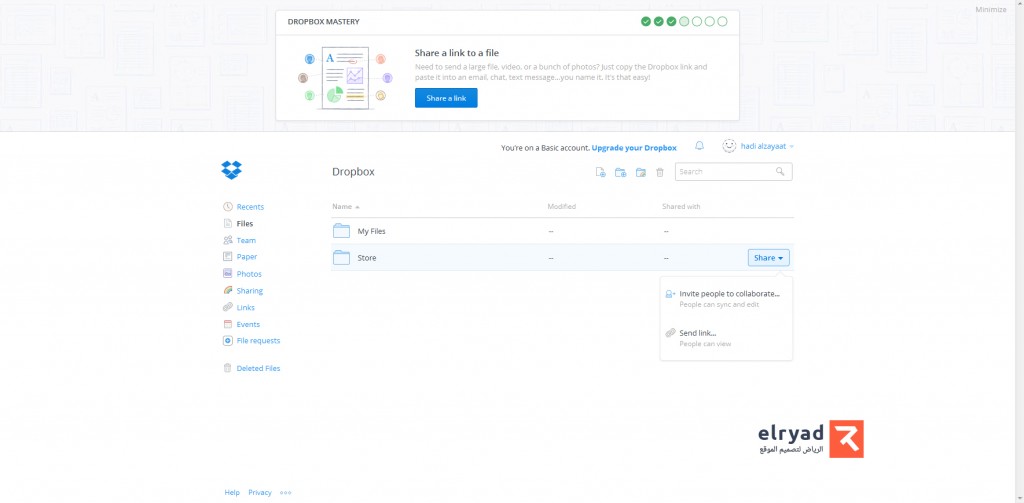Open Paper in the sidebar

247,257
